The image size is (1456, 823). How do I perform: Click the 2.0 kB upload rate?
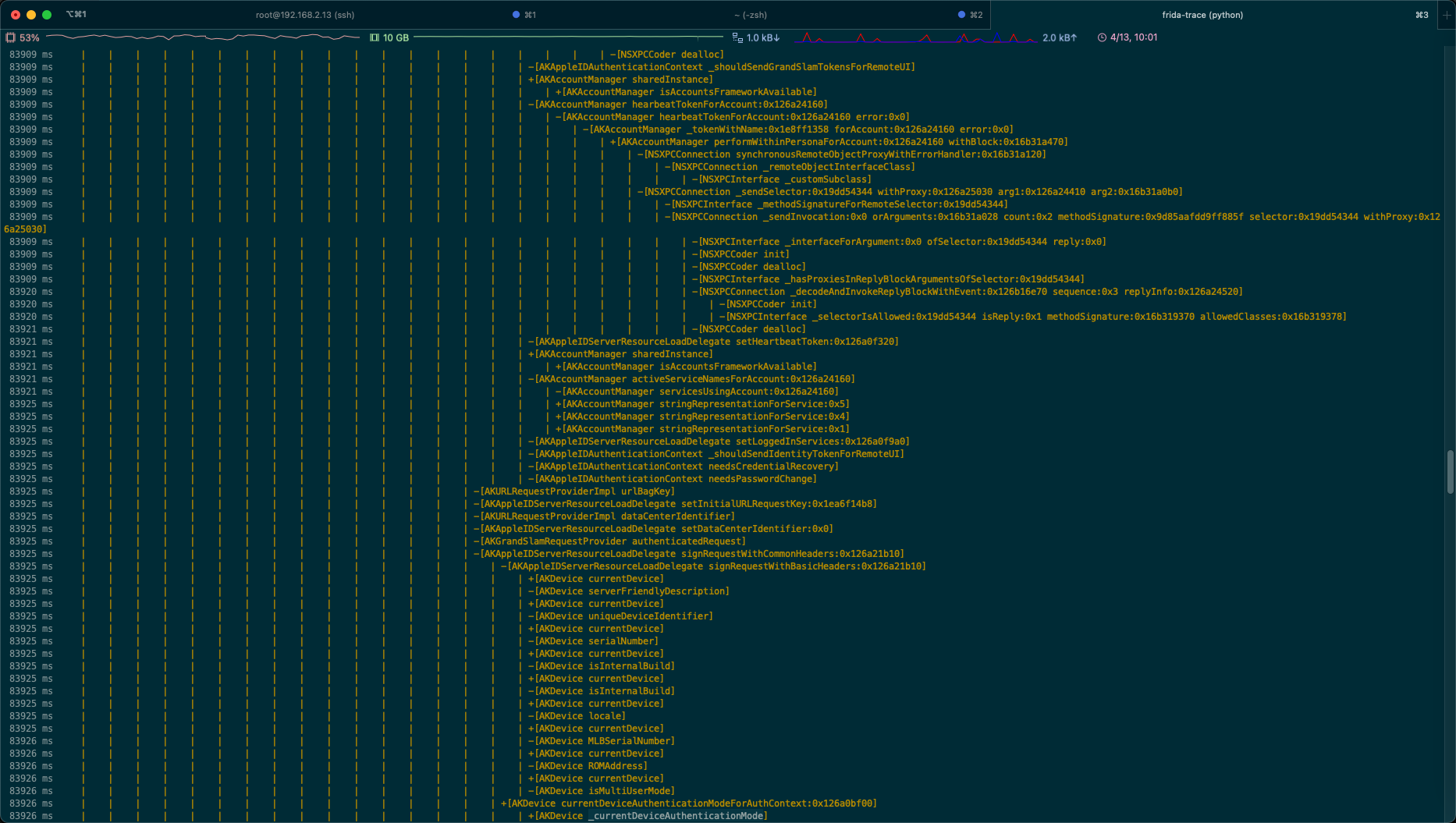1060,37
